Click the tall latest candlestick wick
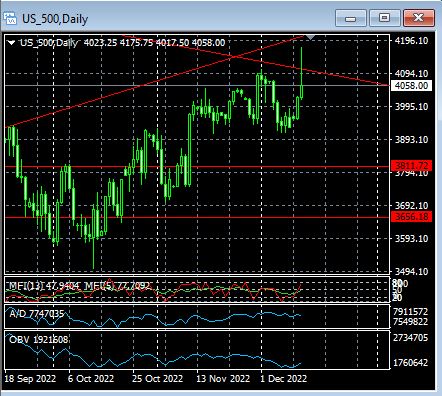Viewport: 442px width, 396px height. (x=301, y=67)
